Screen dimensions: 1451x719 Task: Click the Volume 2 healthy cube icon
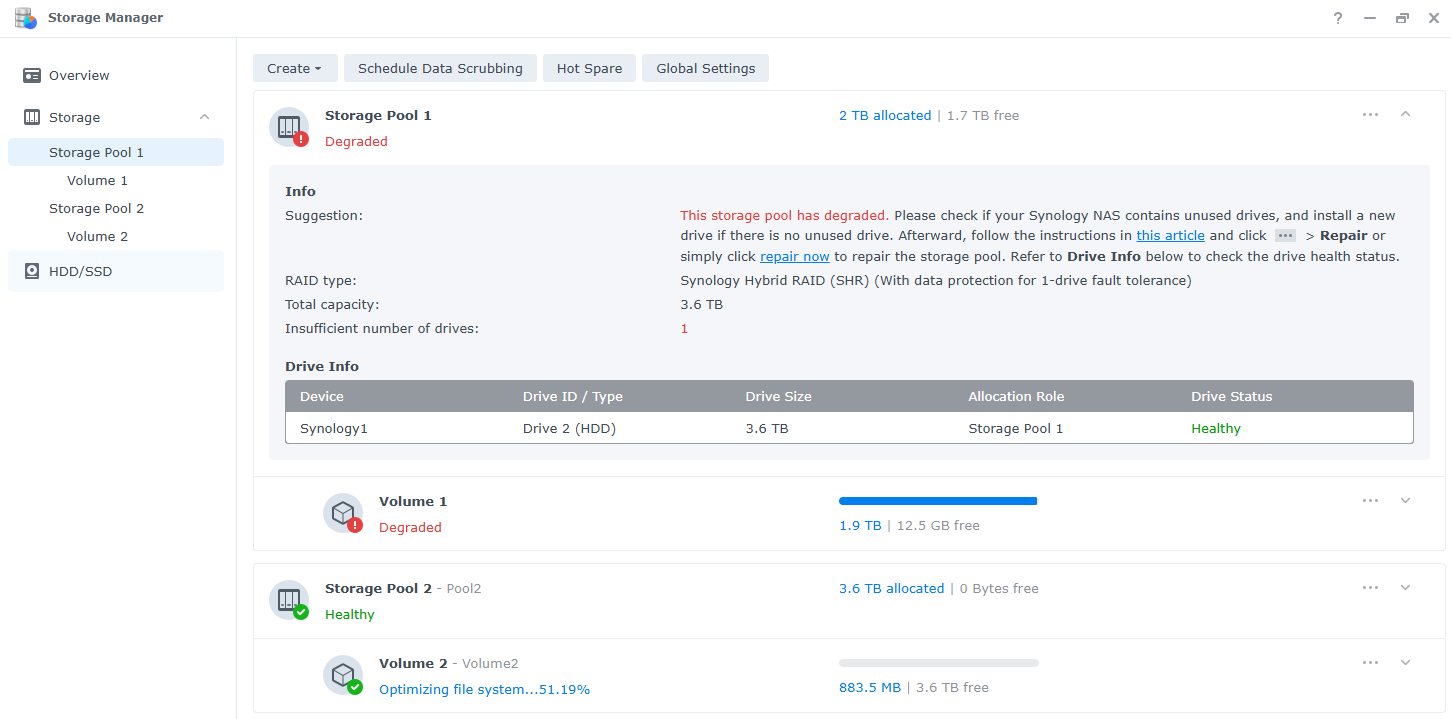click(343, 675)
